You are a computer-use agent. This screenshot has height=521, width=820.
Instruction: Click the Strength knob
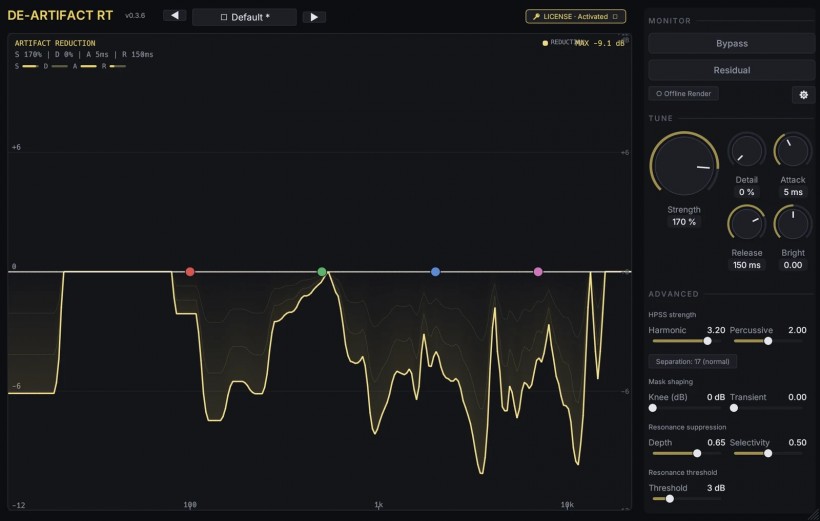[x=684, y=165]
